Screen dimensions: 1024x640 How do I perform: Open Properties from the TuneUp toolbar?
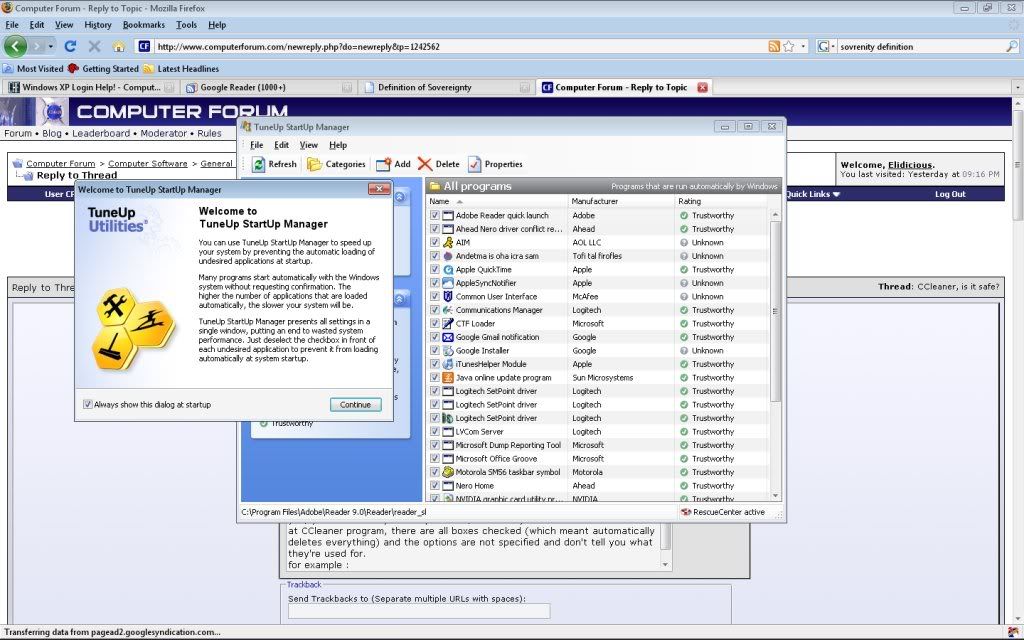coord(495,164)
